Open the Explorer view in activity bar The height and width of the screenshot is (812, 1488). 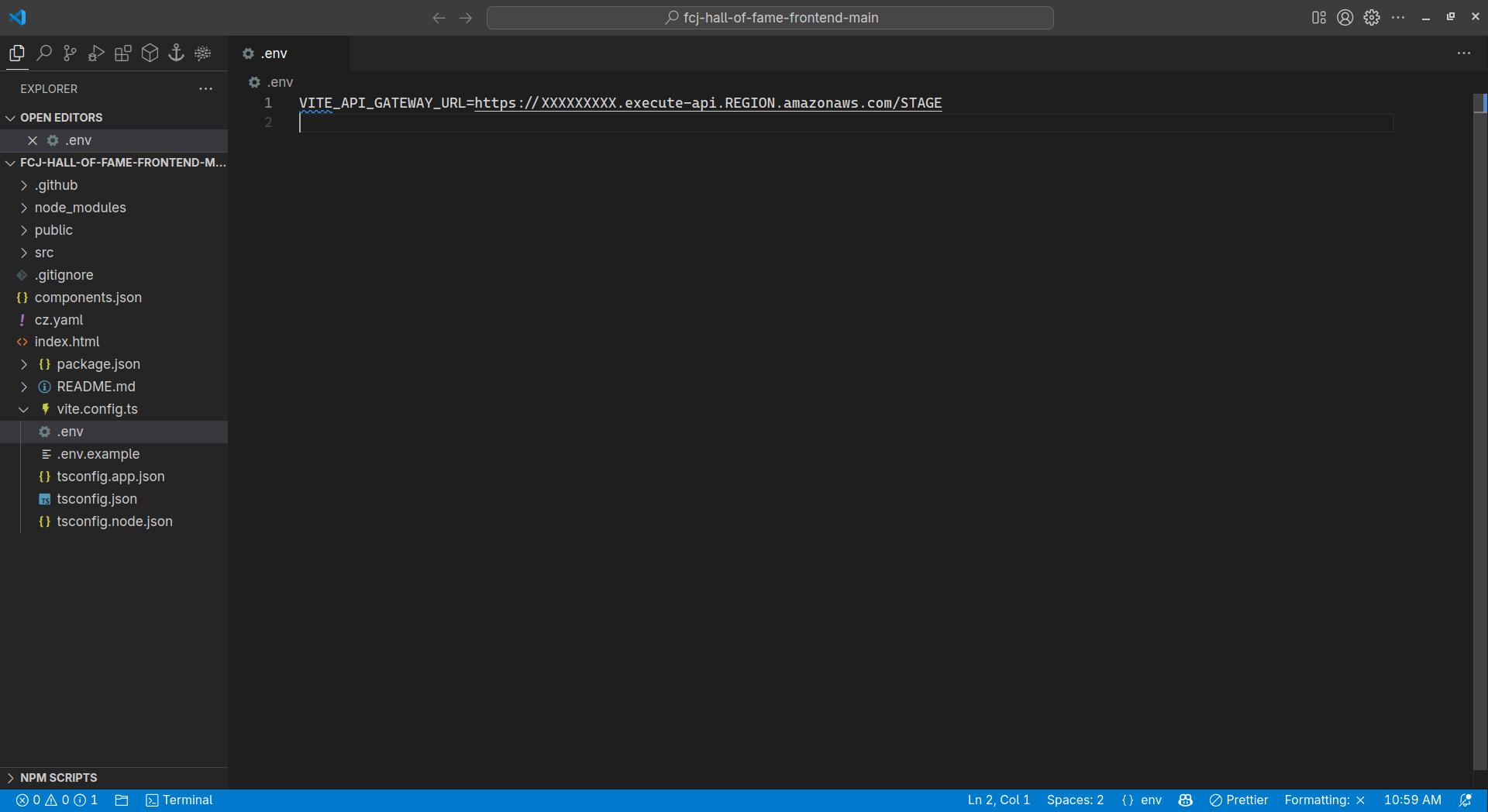pos(17,53)
